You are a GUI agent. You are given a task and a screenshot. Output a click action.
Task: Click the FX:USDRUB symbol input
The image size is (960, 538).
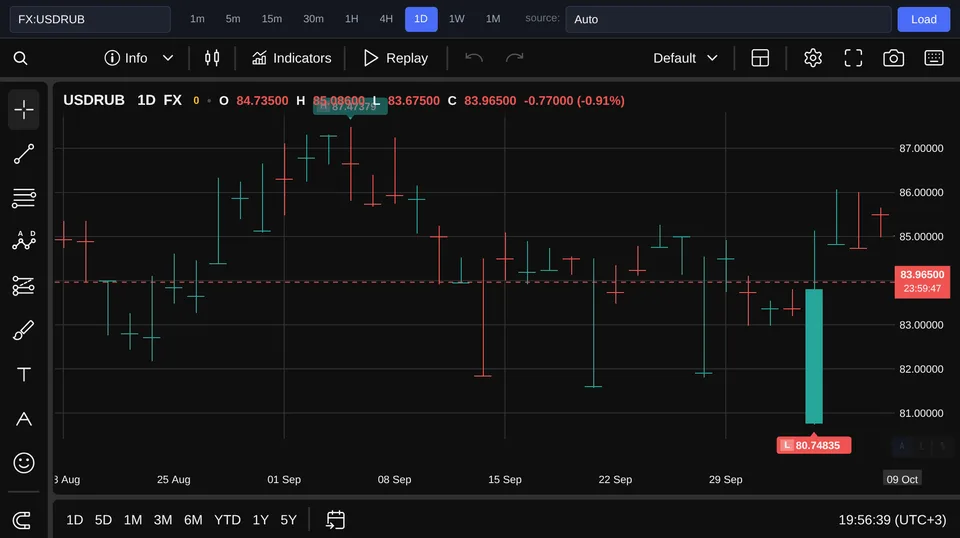90,20
